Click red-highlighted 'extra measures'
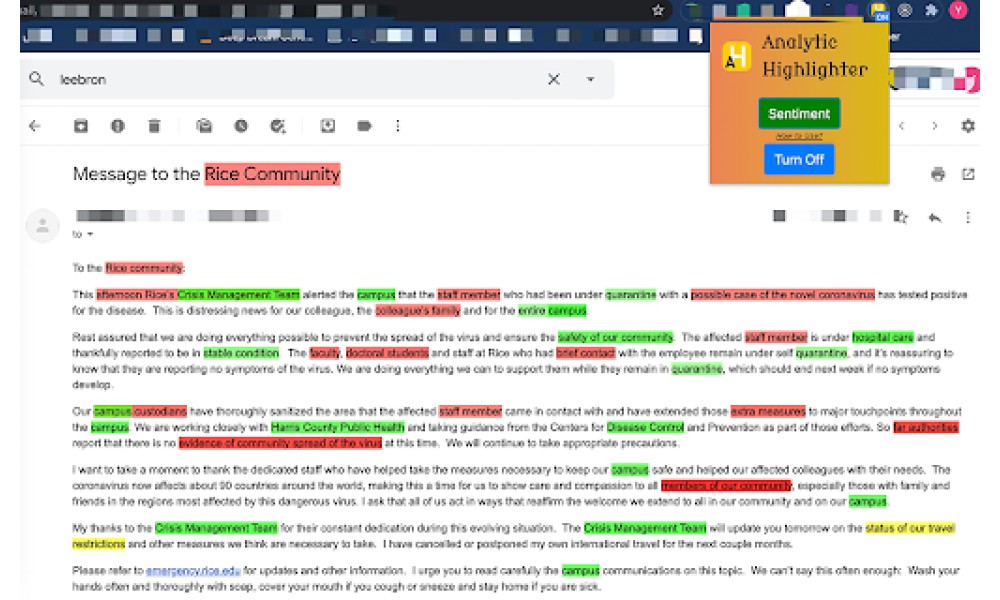 768,411
